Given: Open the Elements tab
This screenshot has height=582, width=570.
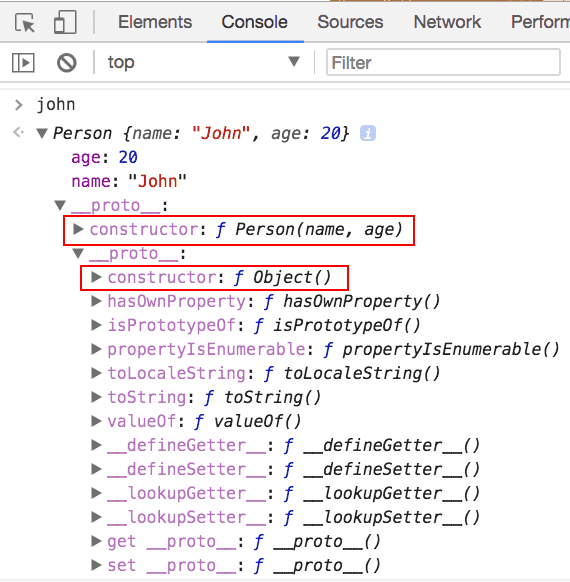Looking at the screenshot, I should click(155, 22).
